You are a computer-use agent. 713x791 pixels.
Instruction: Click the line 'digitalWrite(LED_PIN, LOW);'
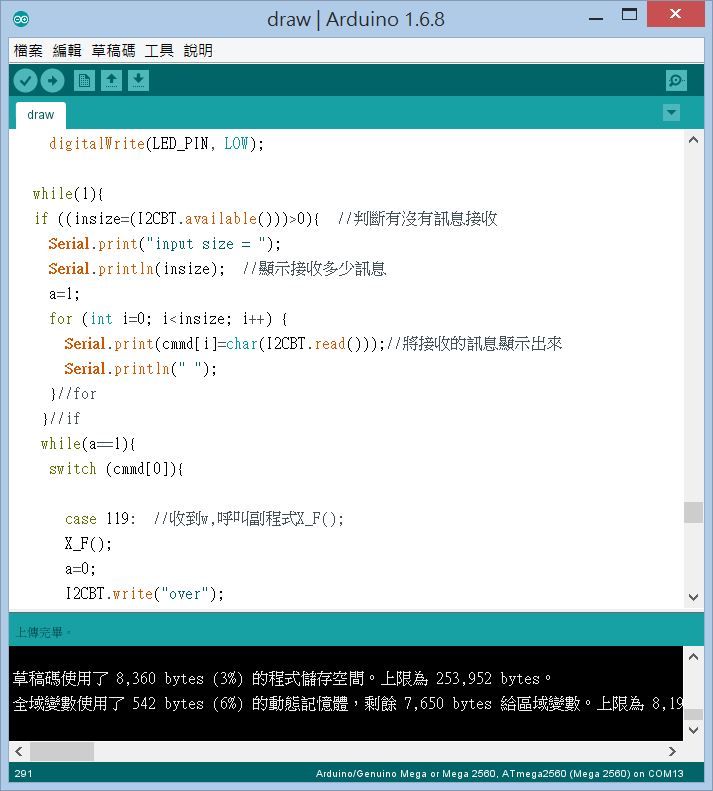click(156, 144)
